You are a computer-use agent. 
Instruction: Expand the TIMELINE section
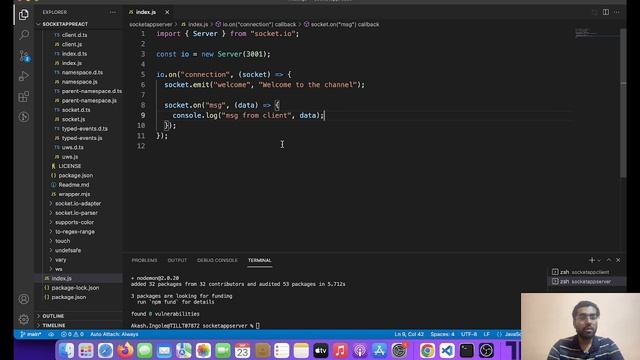click(x=54, y=325)
